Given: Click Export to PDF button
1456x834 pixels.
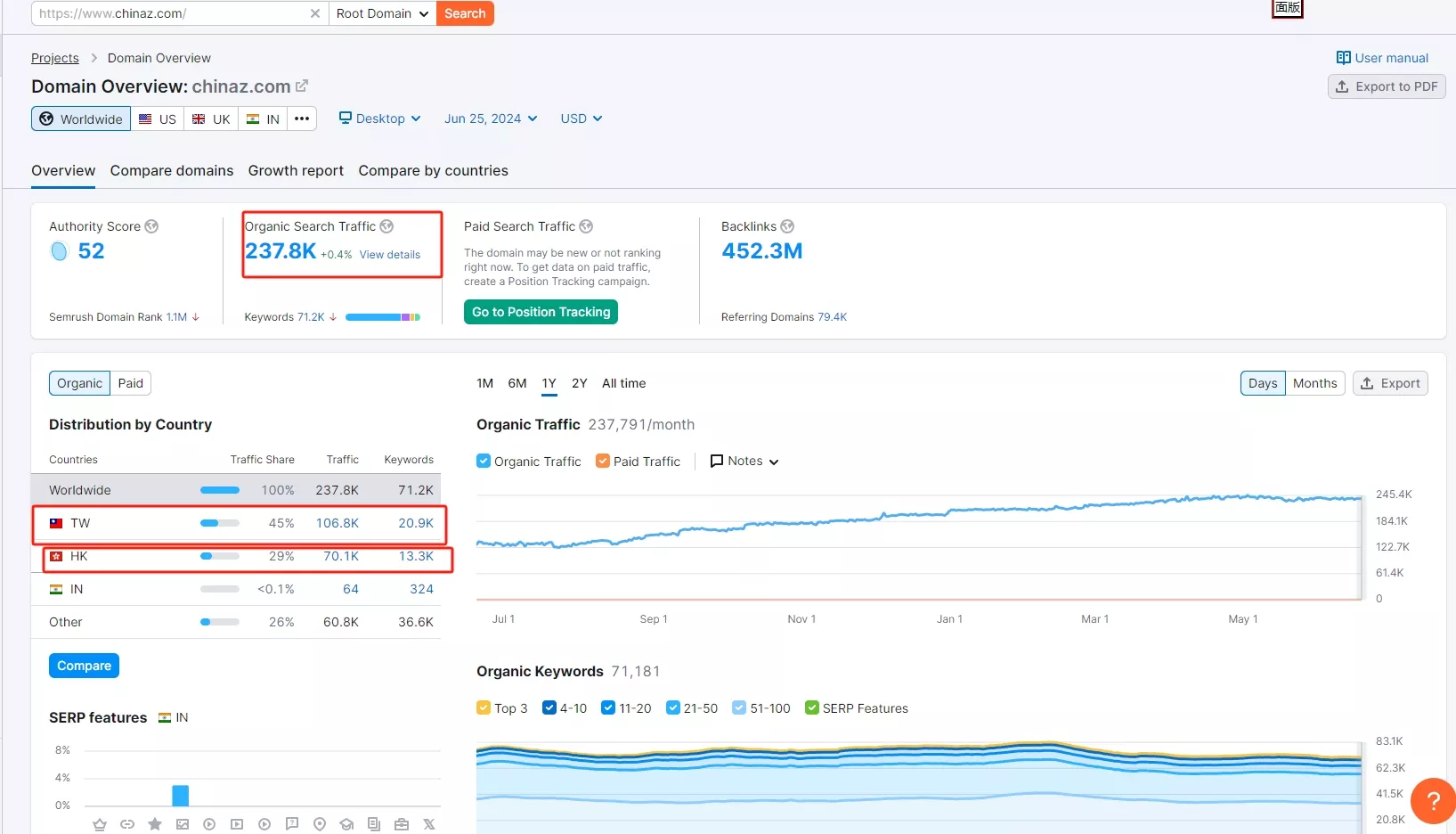Looking at the screenshot, I should coord(1387,86).
